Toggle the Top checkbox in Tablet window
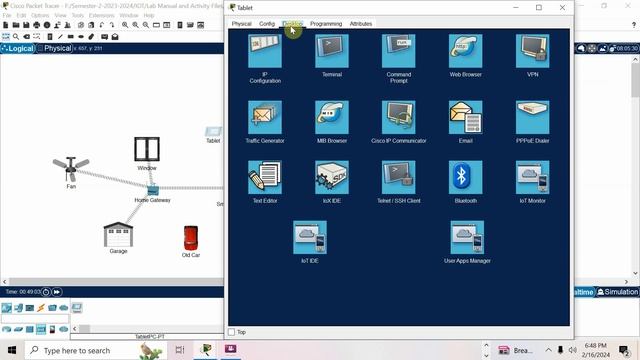Viewport: 640px width, 360px height. tap(231, 332)
